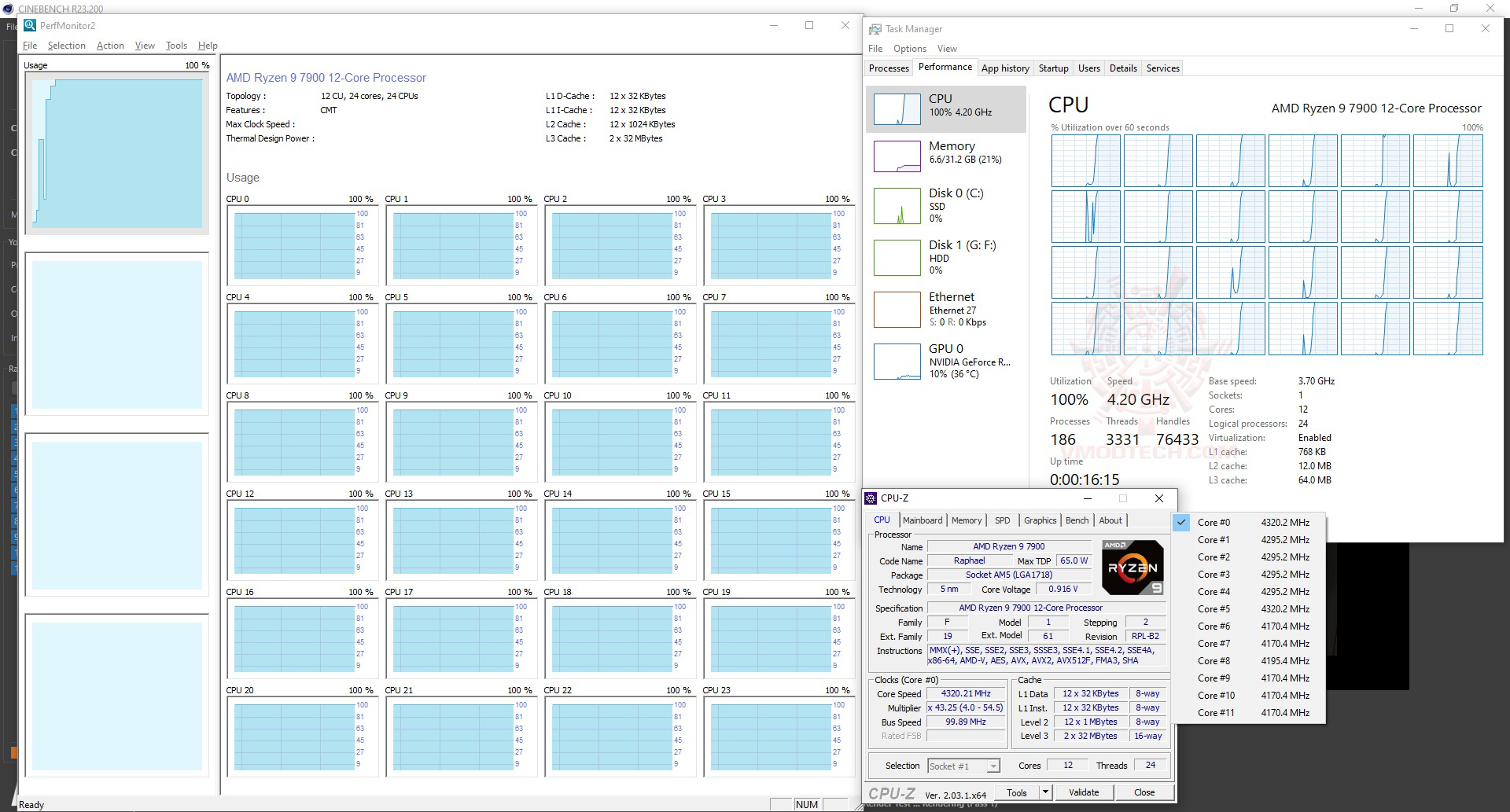Screen dimensions: 1510x812
Task: Click the overall Usage graph in PerfMonitor2
Action: point(117,153)
